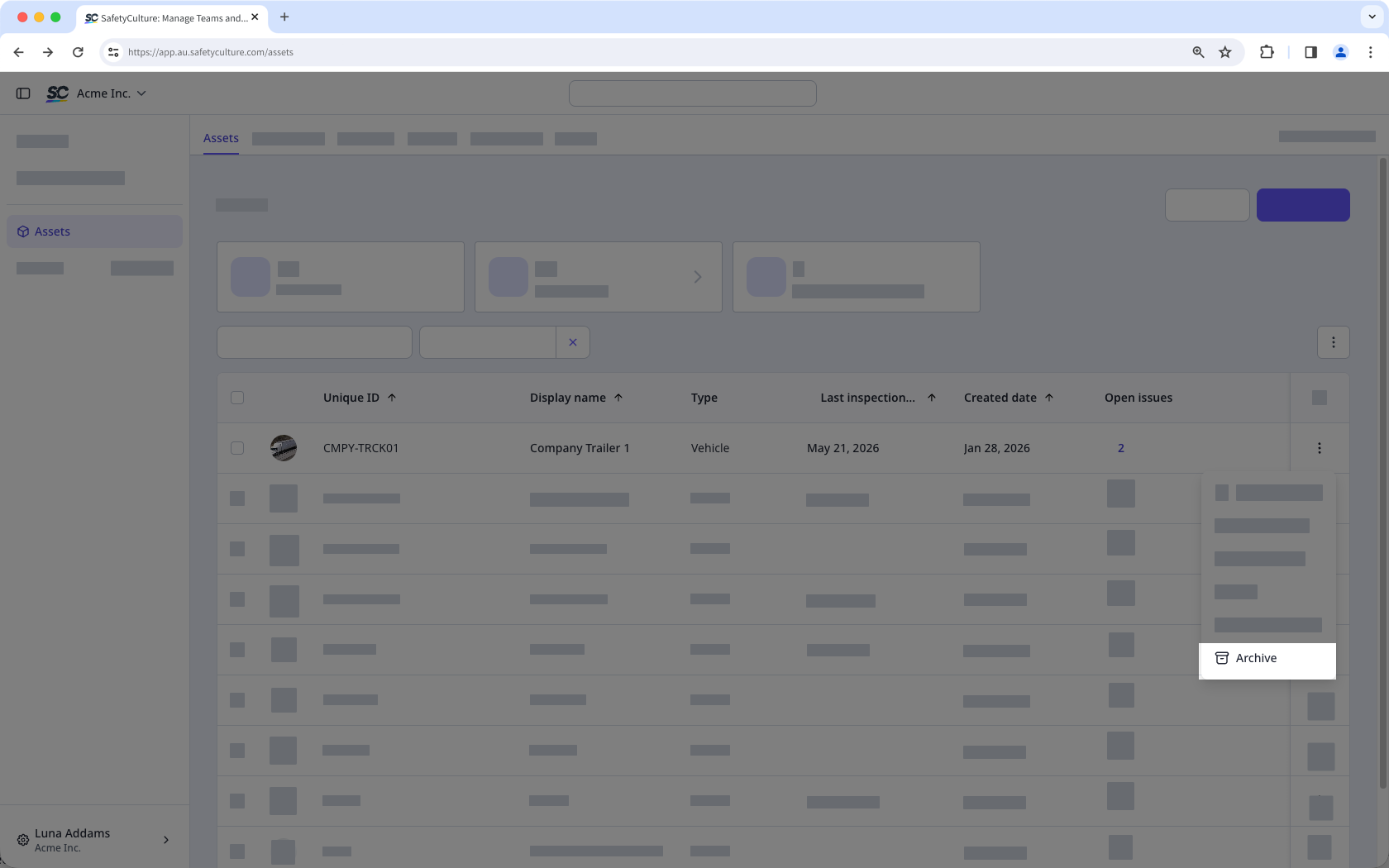This screenshot has height=868, width=1389.
Task: Open table options three-dot menu above table
Action: pos(1334,342)
